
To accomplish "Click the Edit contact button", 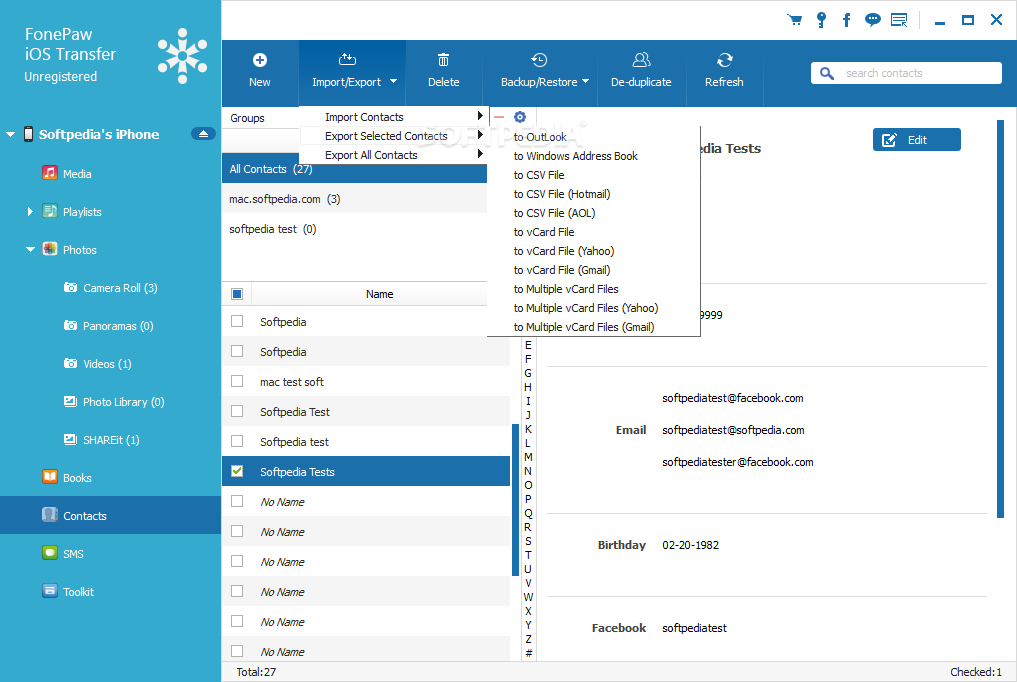I will coord(916,139).
